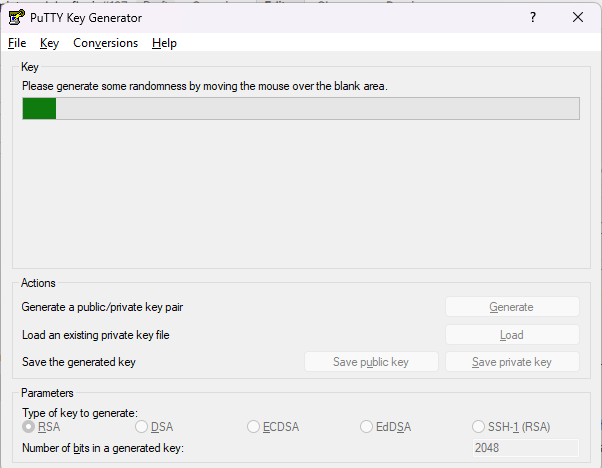
Task: Click the Load button
Action: pyautogui.click(x=511, y=335)
